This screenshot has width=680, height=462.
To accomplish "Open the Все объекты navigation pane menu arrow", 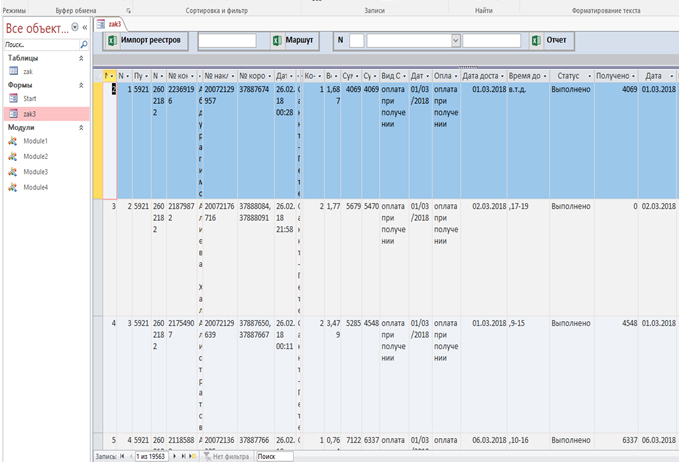I will [x=75, y=27].
